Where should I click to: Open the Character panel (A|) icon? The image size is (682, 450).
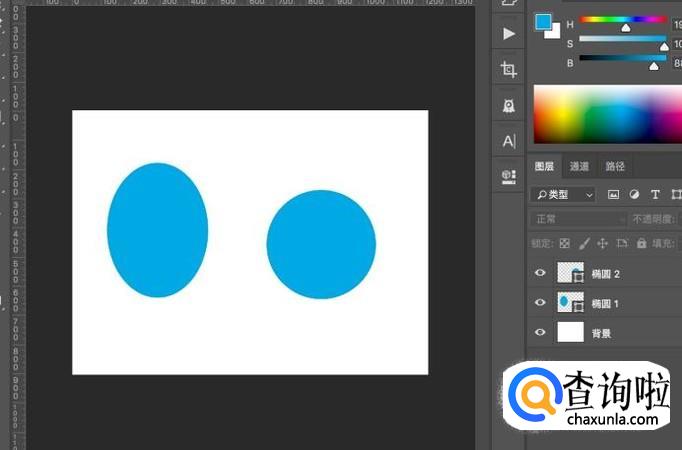(509, 141)
